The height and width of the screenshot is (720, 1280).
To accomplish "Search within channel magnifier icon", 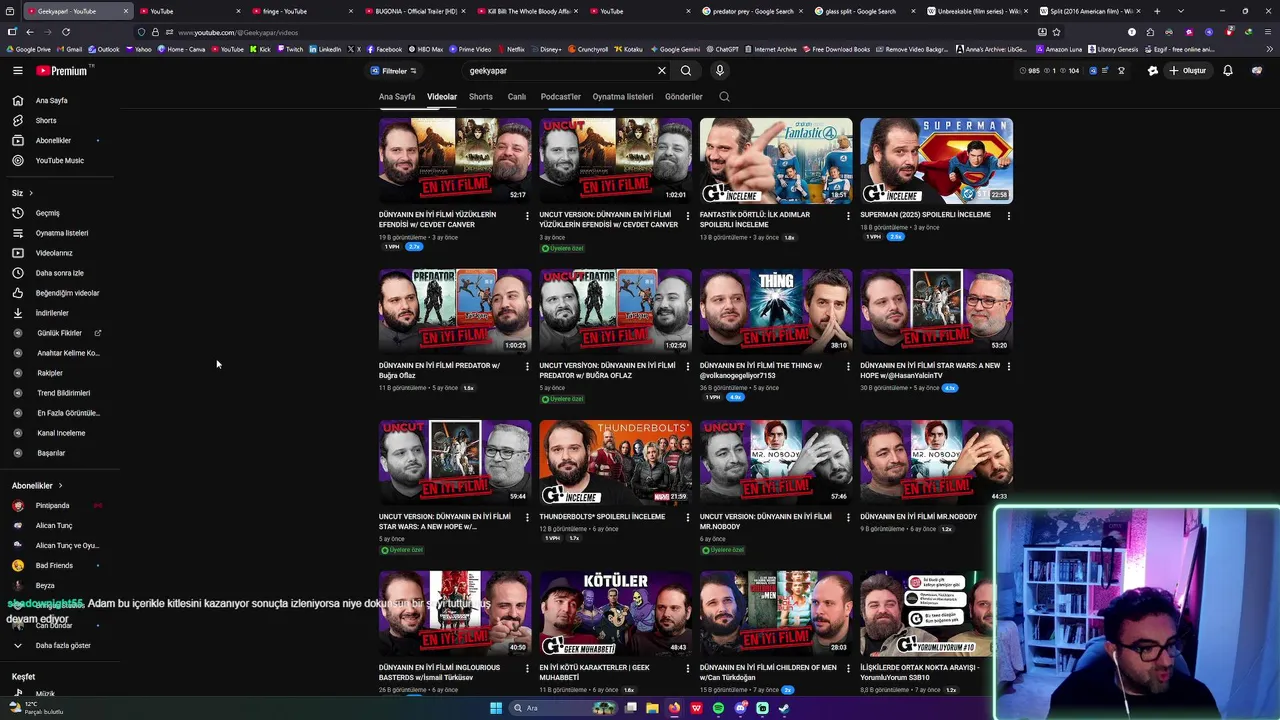I will [x=724, y=97].
